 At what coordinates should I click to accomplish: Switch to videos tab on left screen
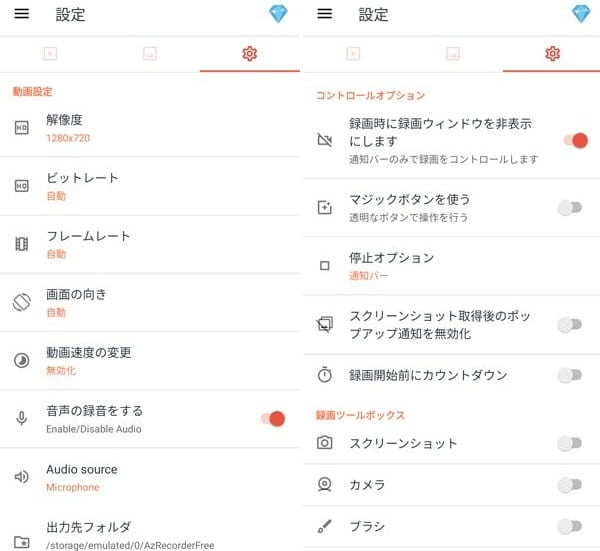click(x=50, y=54)
